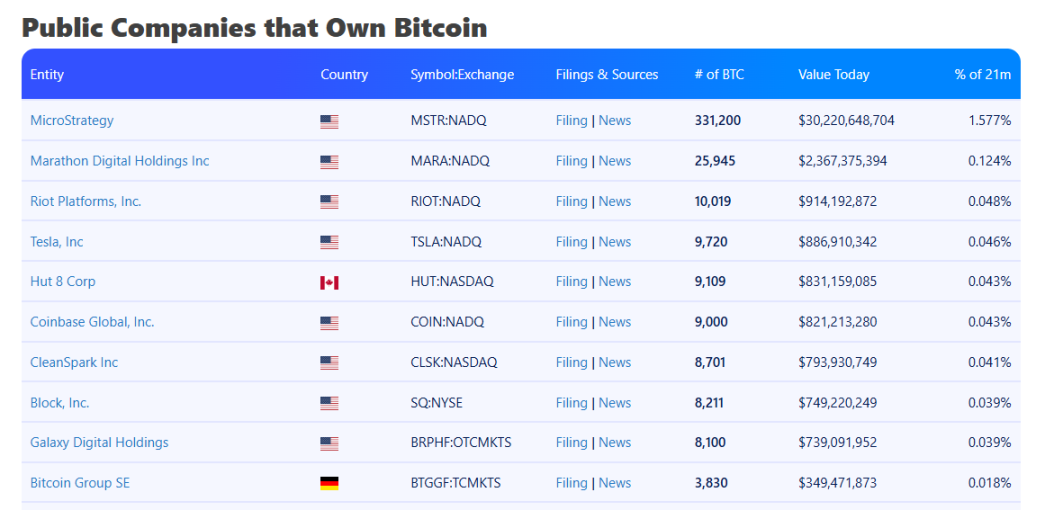Open the News link for Coinbase Global
The width and height of the screenshot is (1045, 510).
click(x=615, y=322)
